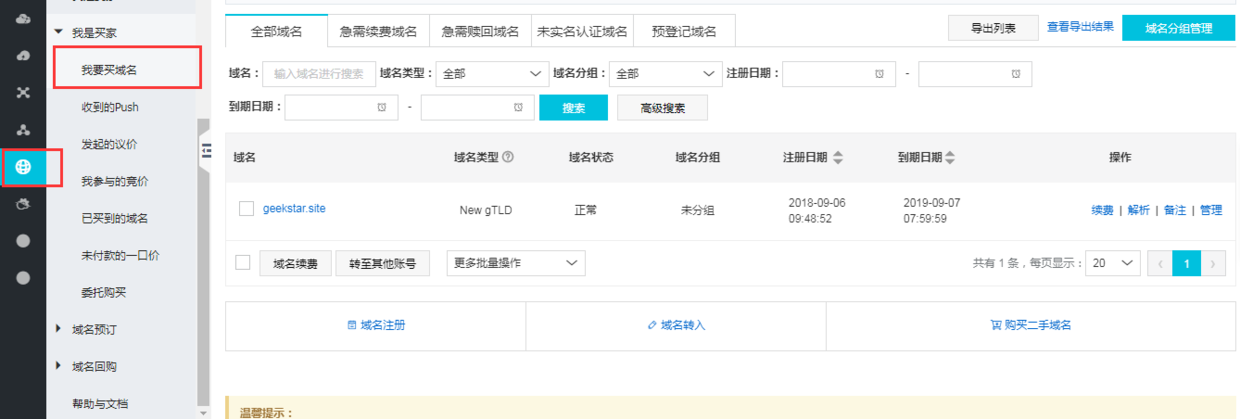The width and height of the screenshot is (1240, 419).
Task: Click the 注册日期 start date field
Action: tap(838, 74)
